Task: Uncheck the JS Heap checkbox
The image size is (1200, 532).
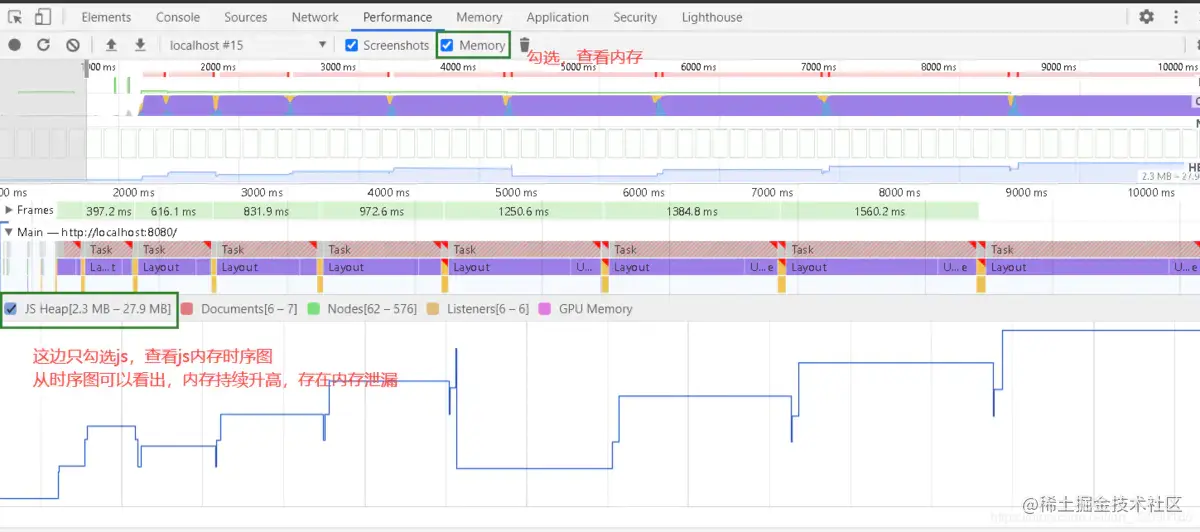Action: pos(11,309)
